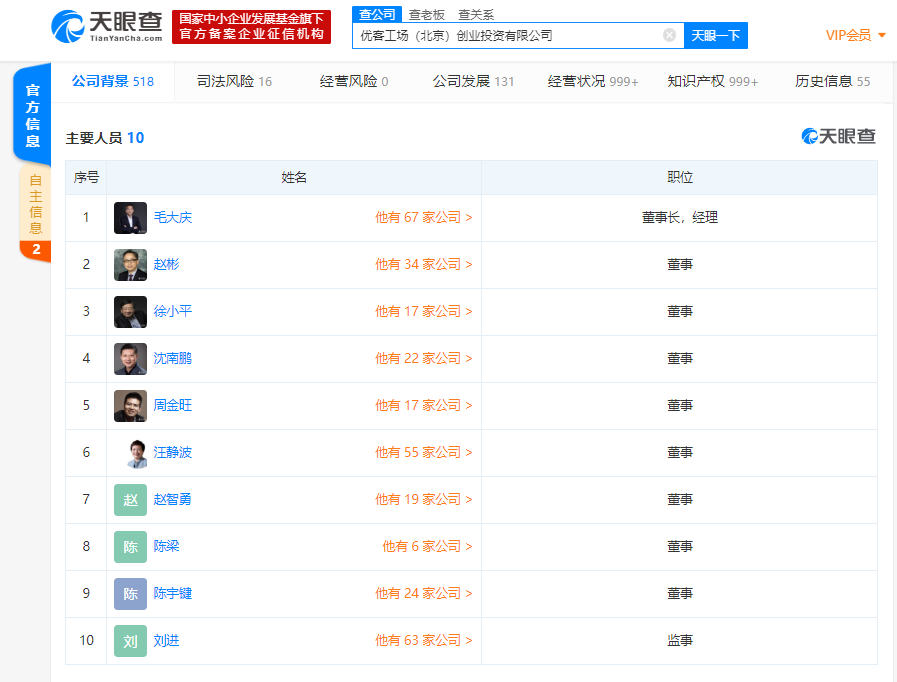Open 刘进 name link
Screen dimensions: 897x682
click(x=166, y=640)
